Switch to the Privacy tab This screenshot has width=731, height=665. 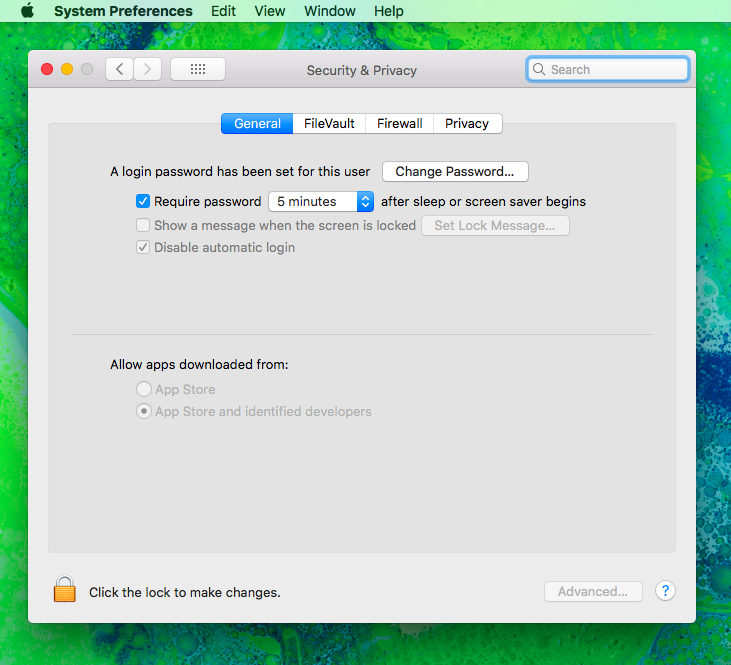467,124
